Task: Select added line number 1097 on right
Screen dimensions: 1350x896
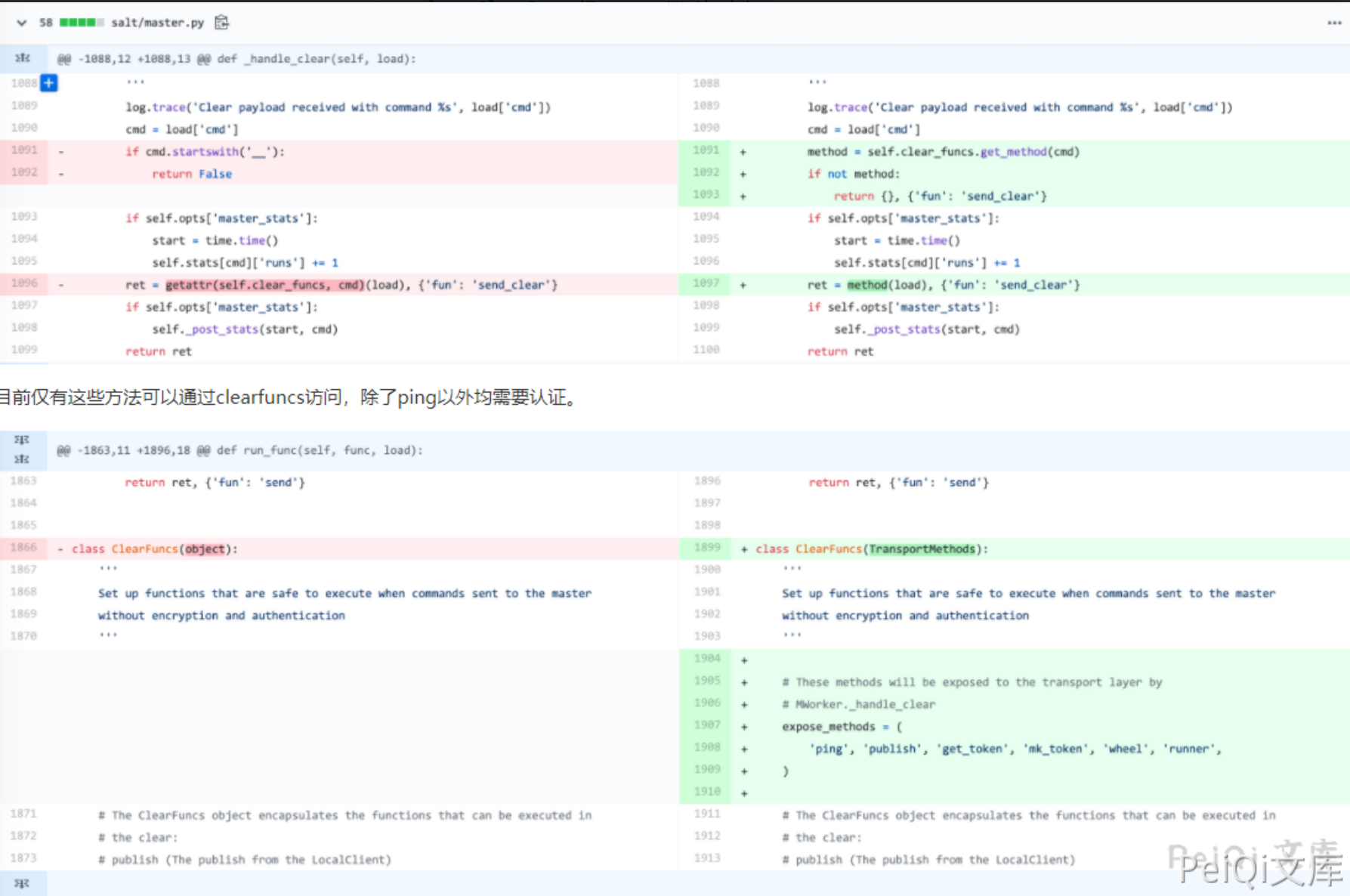Action: coord(706,283)
